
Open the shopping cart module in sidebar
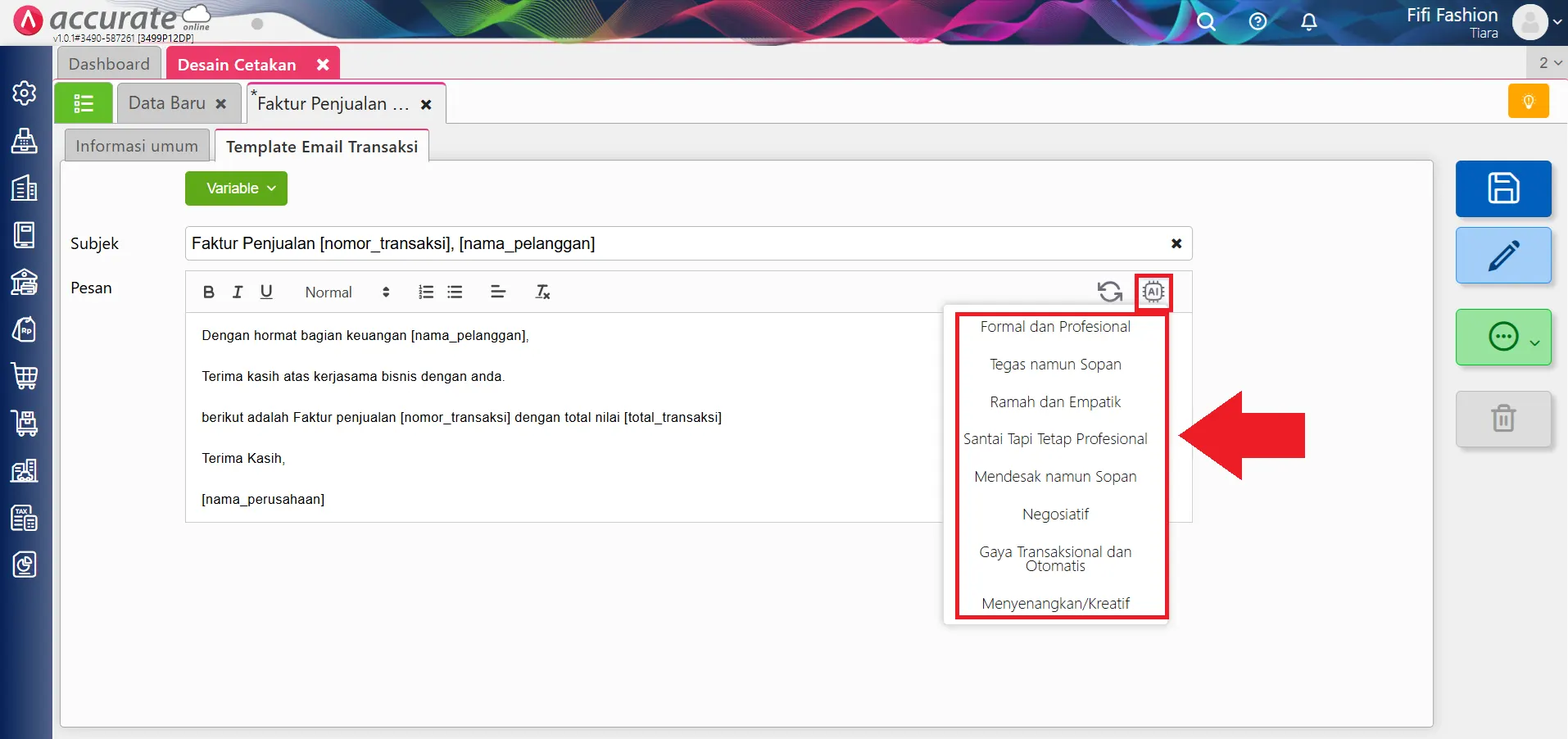(x=25, y=377)
